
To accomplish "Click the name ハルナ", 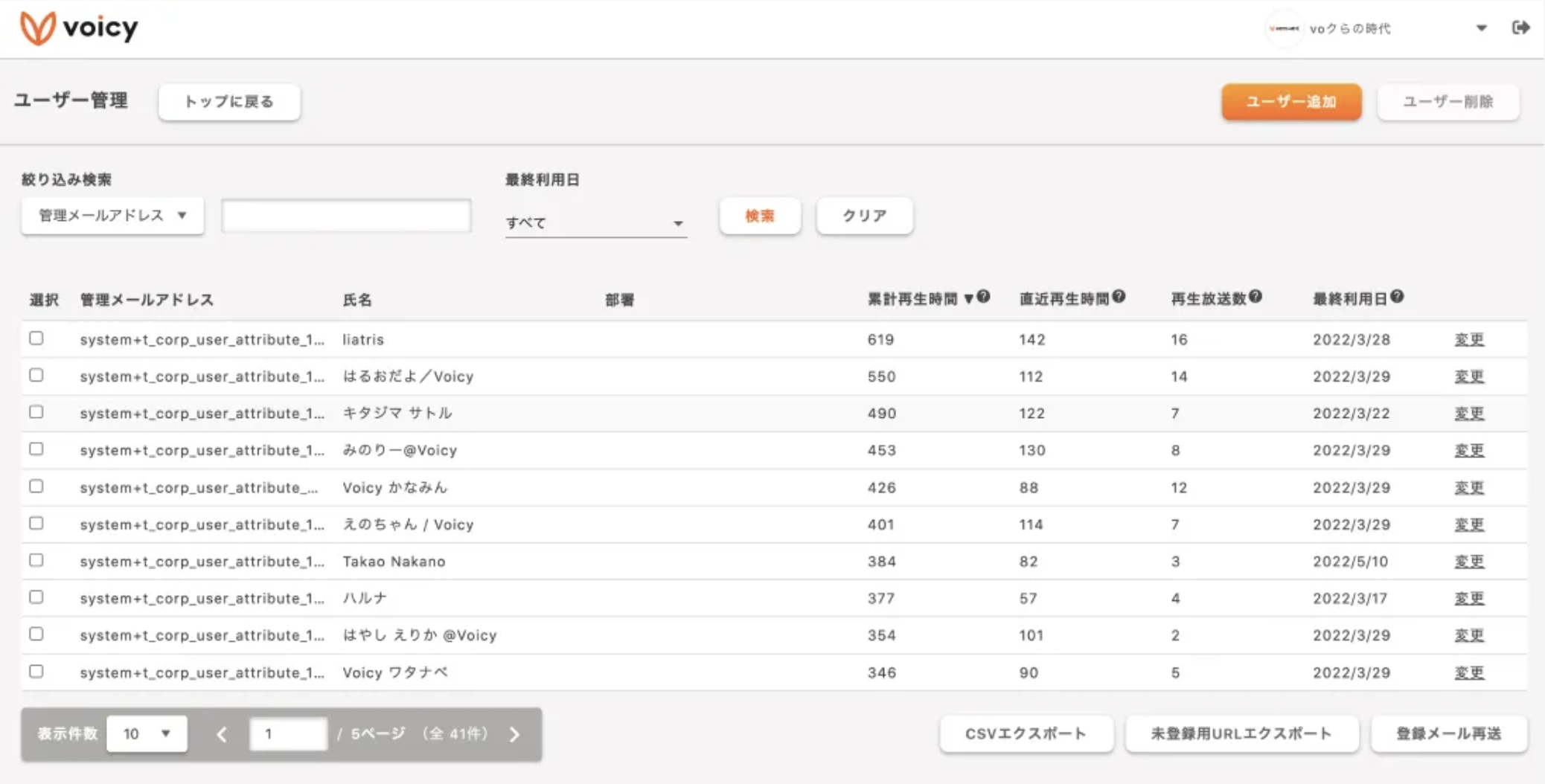I will point(365,598).
